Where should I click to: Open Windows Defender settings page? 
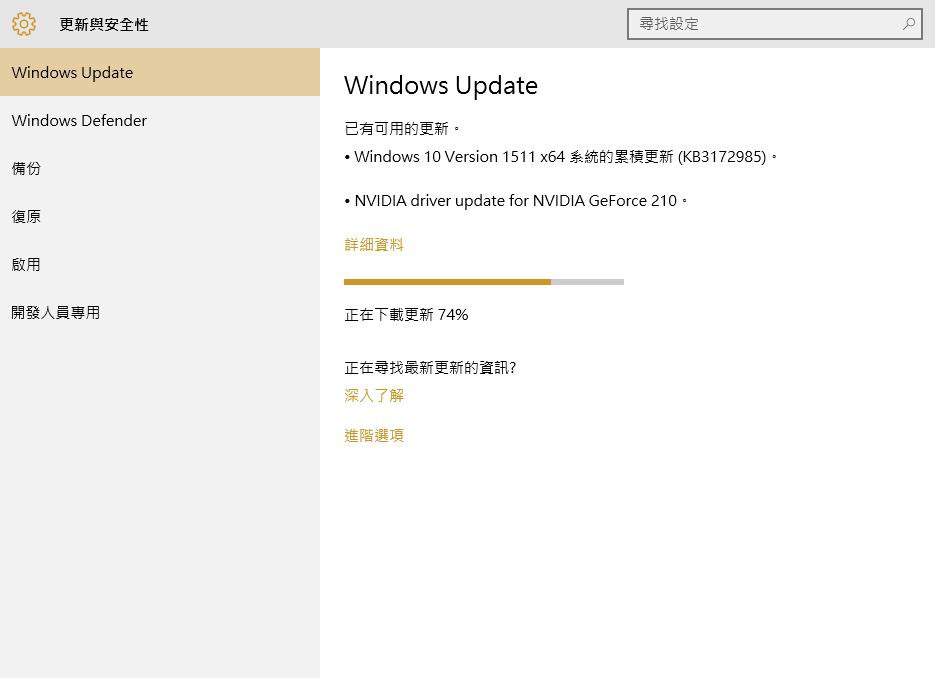pos(79,120)
